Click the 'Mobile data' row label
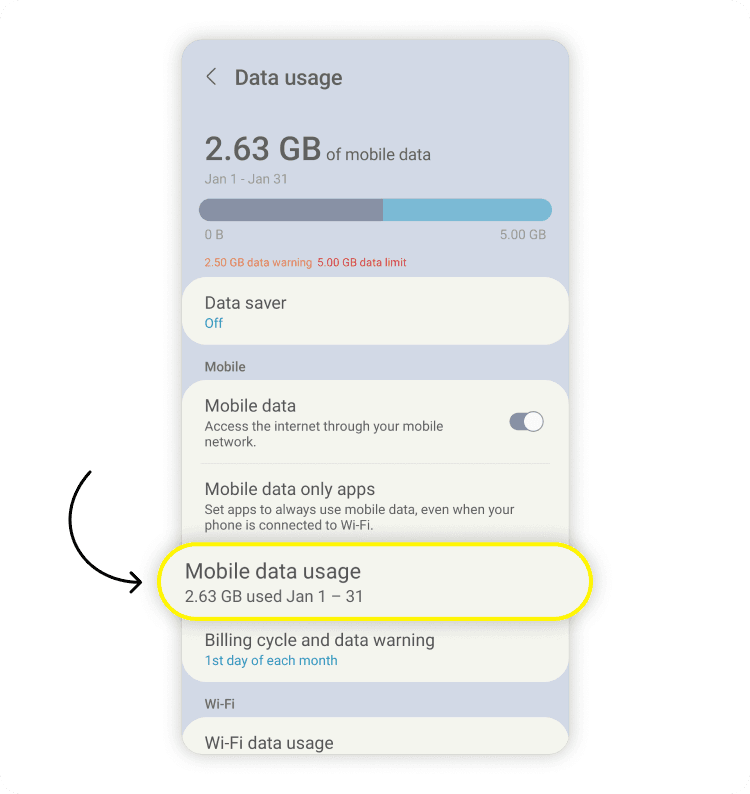750x794 pixels. [250, 406]
